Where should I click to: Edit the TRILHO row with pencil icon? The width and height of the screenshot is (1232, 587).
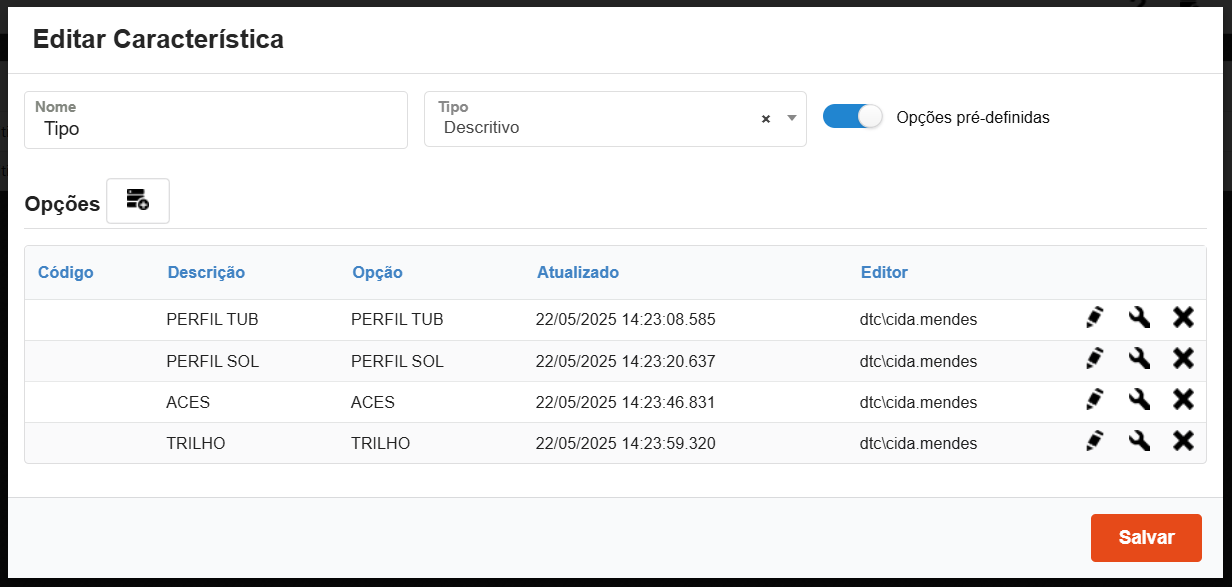coord(1094,441)
